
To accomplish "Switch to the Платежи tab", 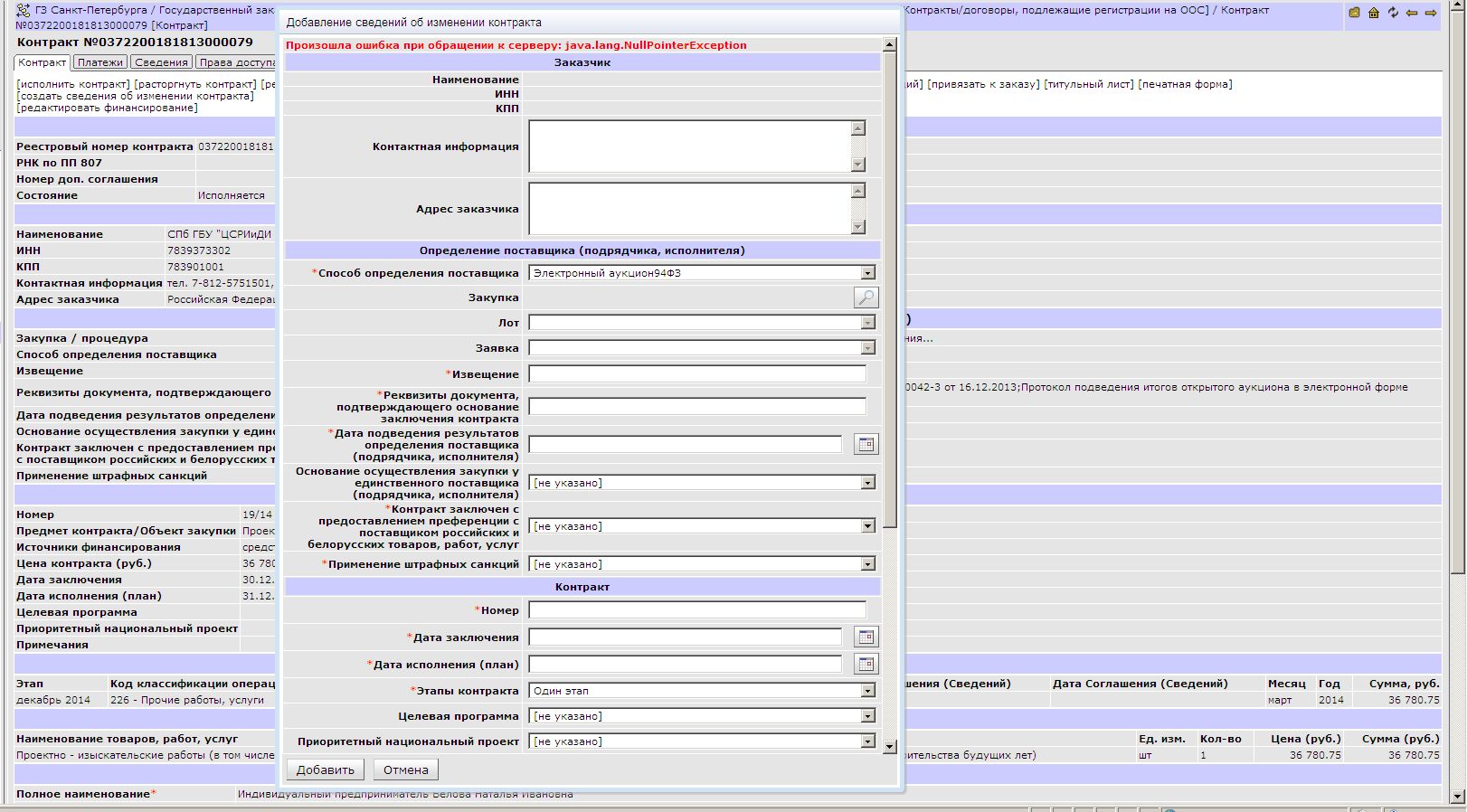I will point(100,62).
